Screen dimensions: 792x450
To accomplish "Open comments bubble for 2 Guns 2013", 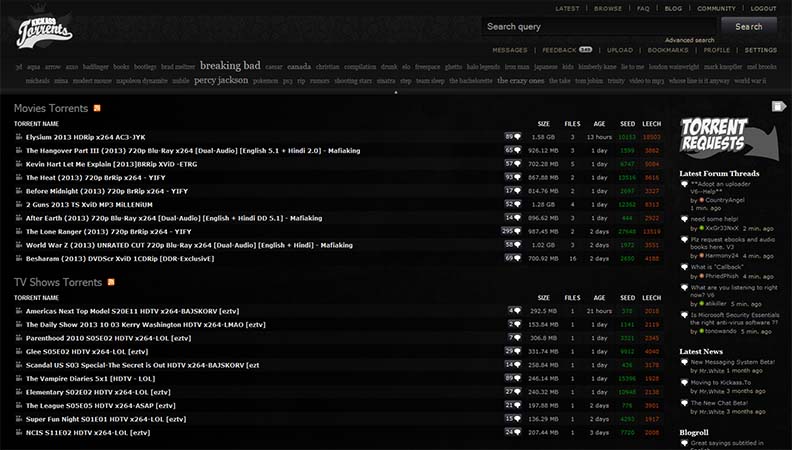I will coord(513,205).
